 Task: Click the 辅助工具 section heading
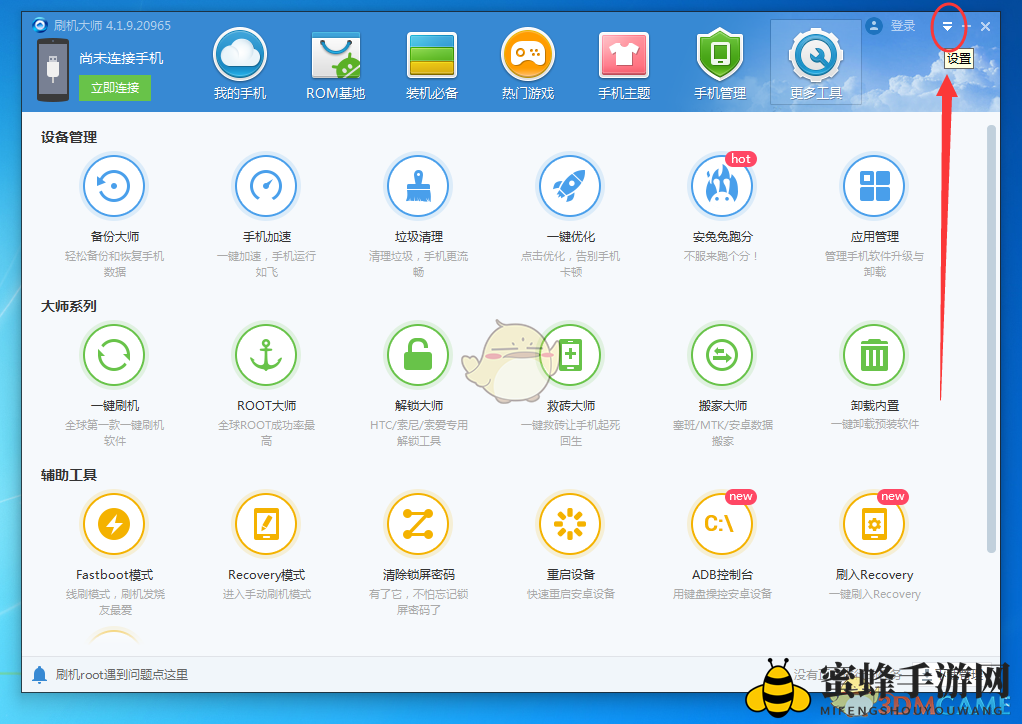(x=69, y=475)
